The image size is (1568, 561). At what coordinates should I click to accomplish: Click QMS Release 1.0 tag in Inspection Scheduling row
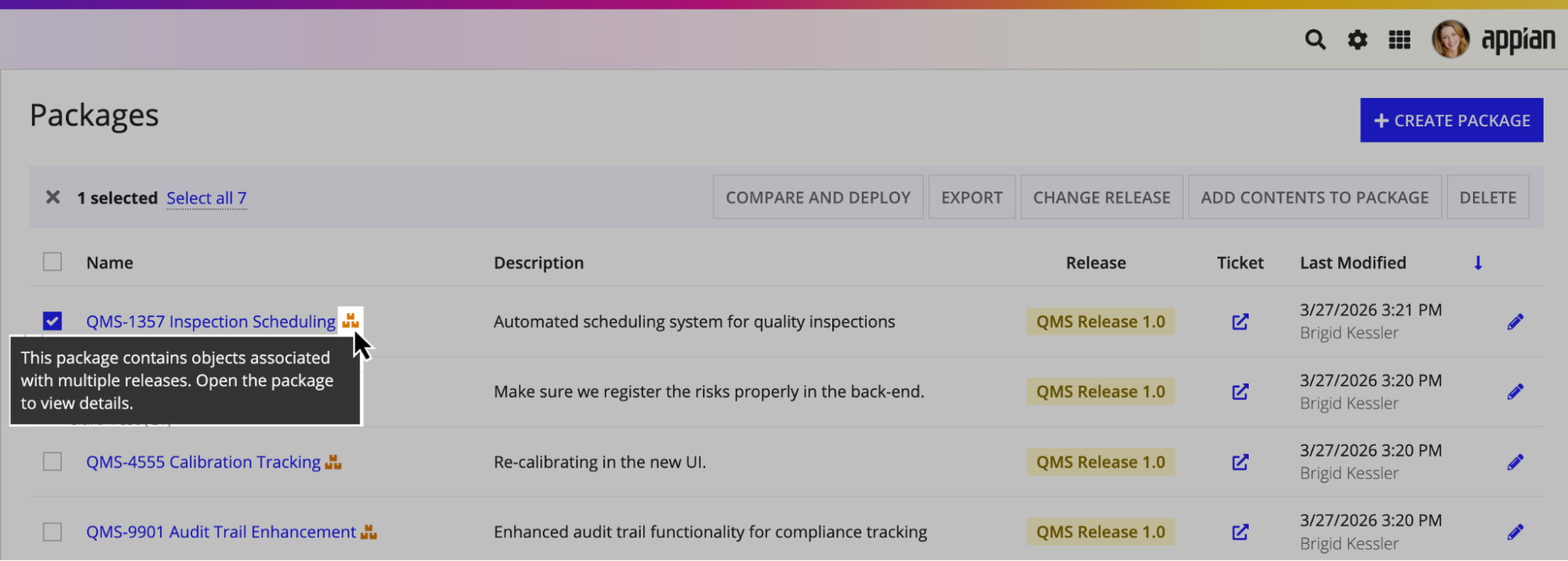pyautogui.click(x=1101, y=322)
